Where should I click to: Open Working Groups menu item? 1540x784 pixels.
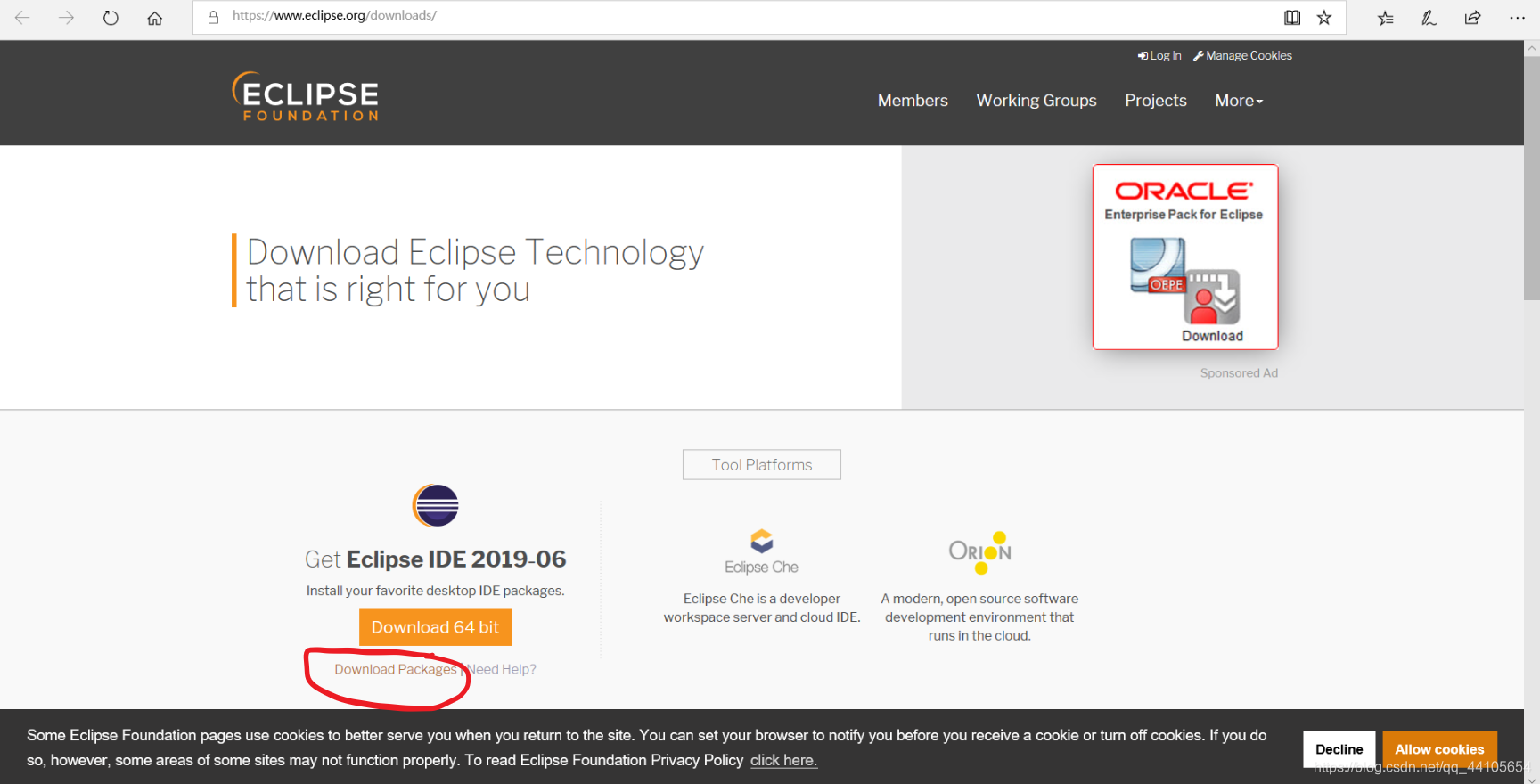click(x=1036, y=101)
